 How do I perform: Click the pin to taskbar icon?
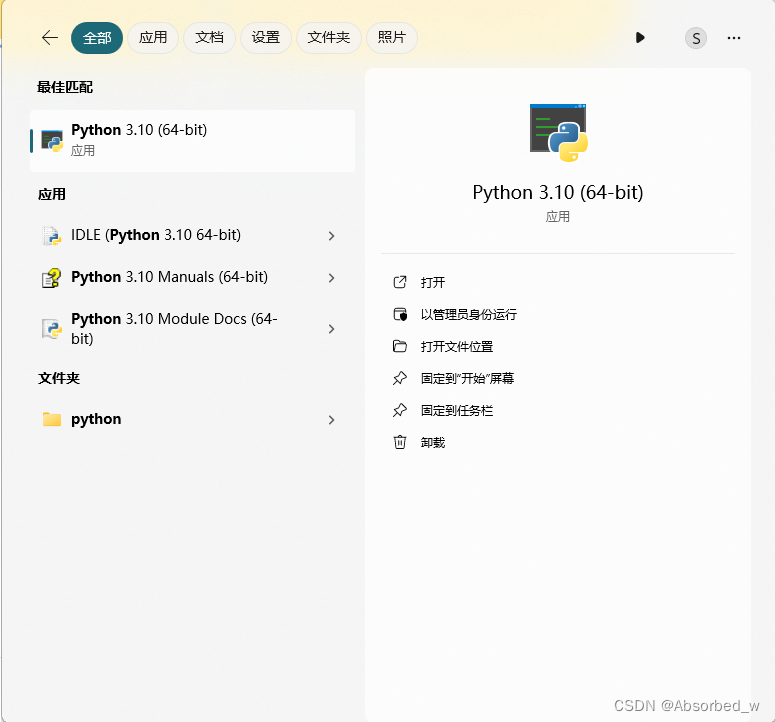[x=400, y=410]
